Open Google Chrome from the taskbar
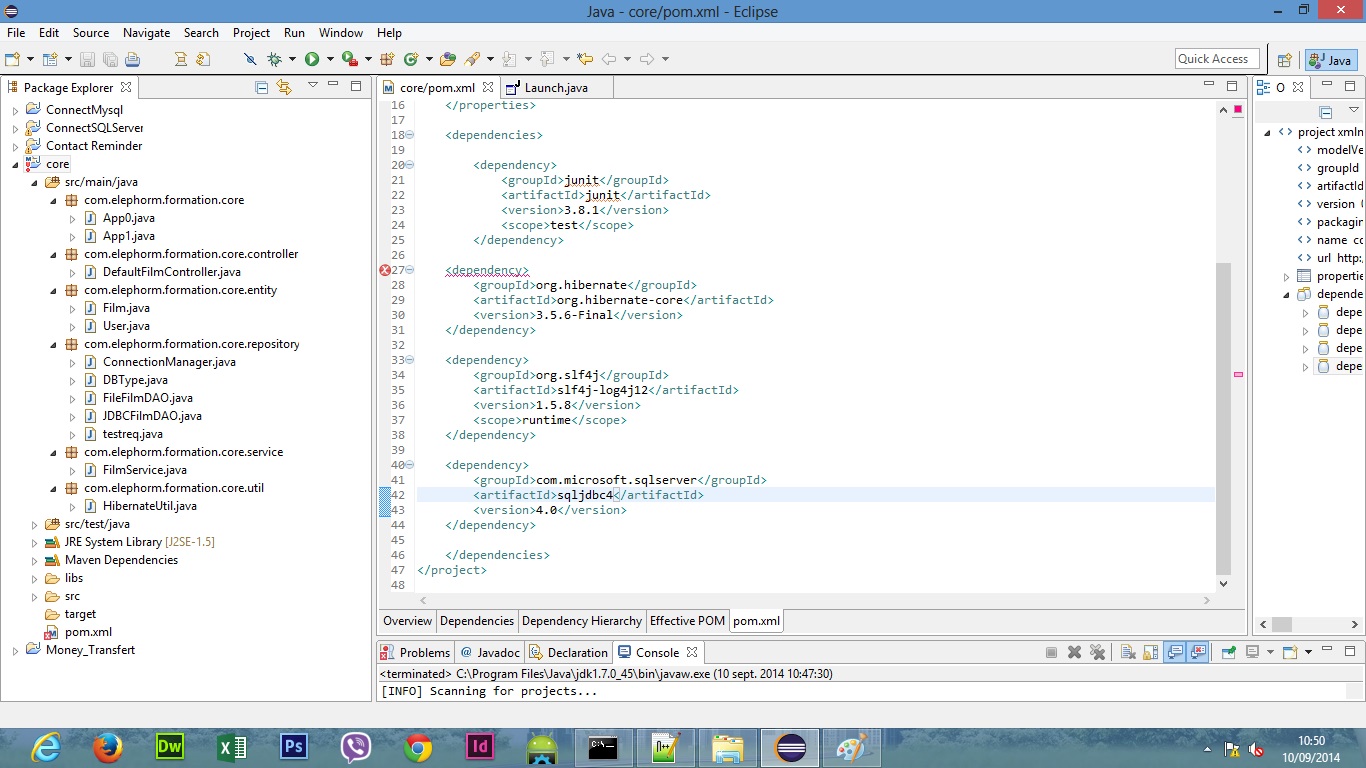Viewport: 1366px width, 768px height. (418, 747)
